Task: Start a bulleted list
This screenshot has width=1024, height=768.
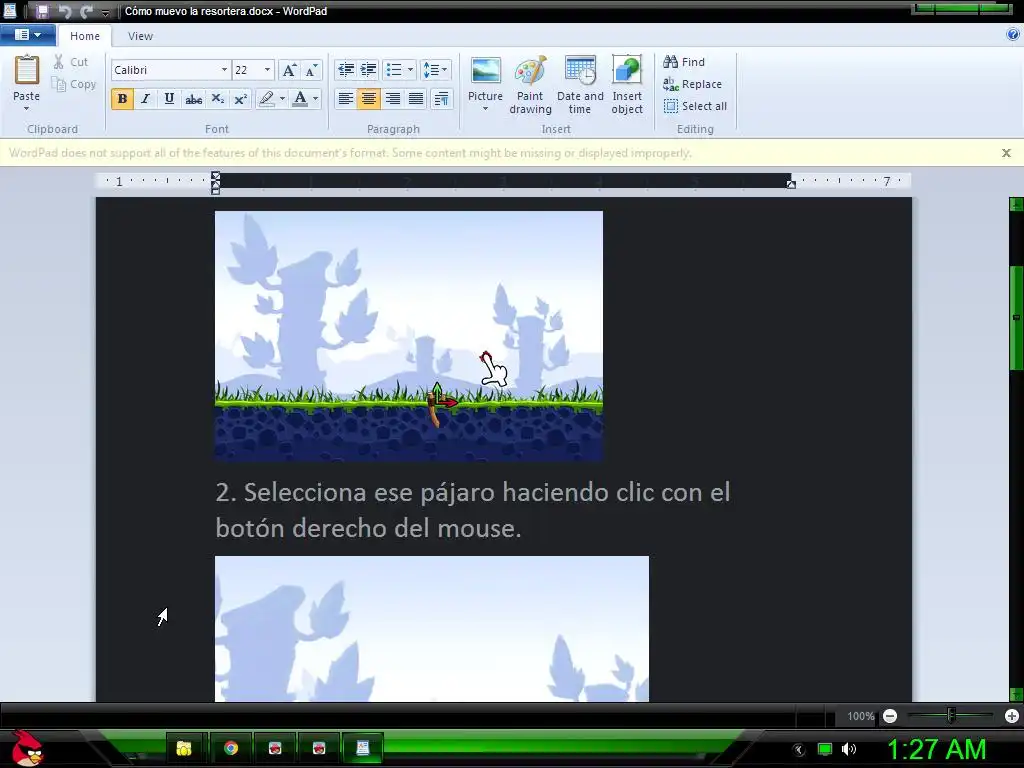Action: click(394, 70)
